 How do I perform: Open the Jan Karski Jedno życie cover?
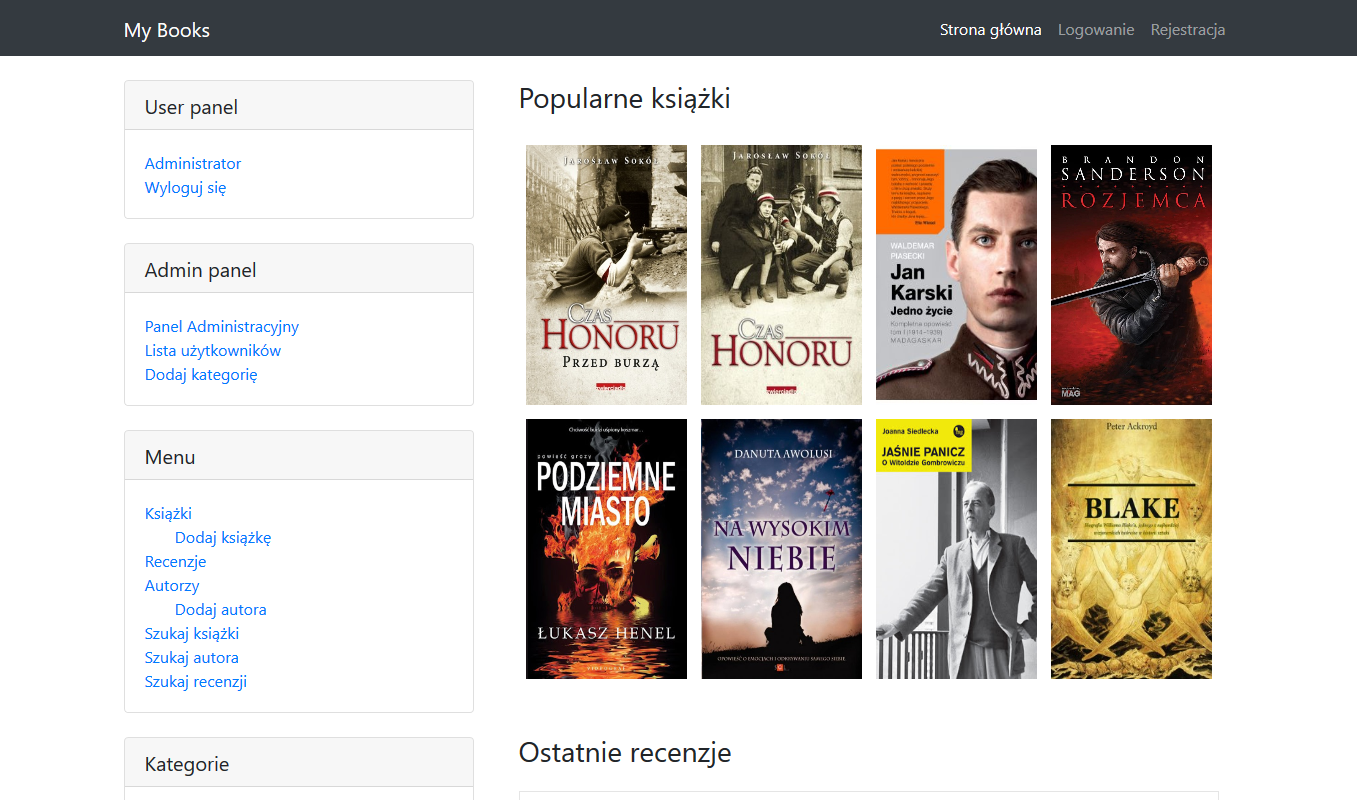pos(956,275)
